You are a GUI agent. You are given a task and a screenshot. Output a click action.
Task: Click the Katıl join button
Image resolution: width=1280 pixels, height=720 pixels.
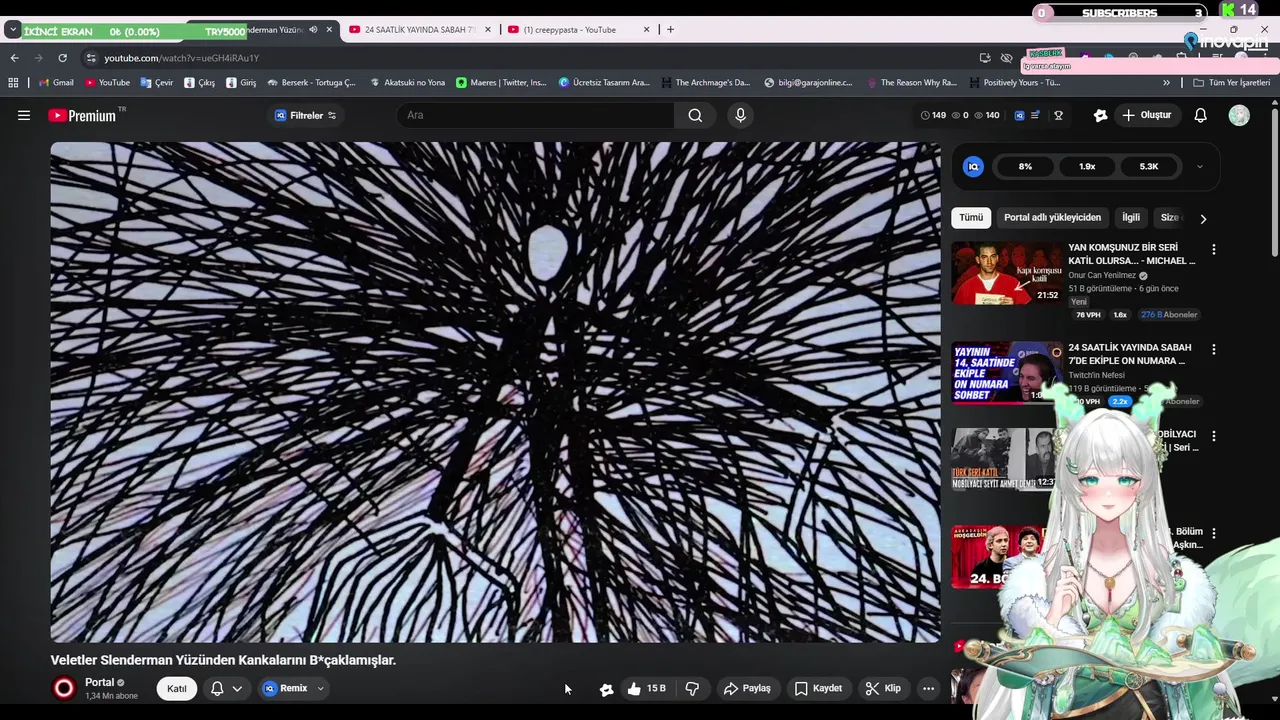coord(177,688)
